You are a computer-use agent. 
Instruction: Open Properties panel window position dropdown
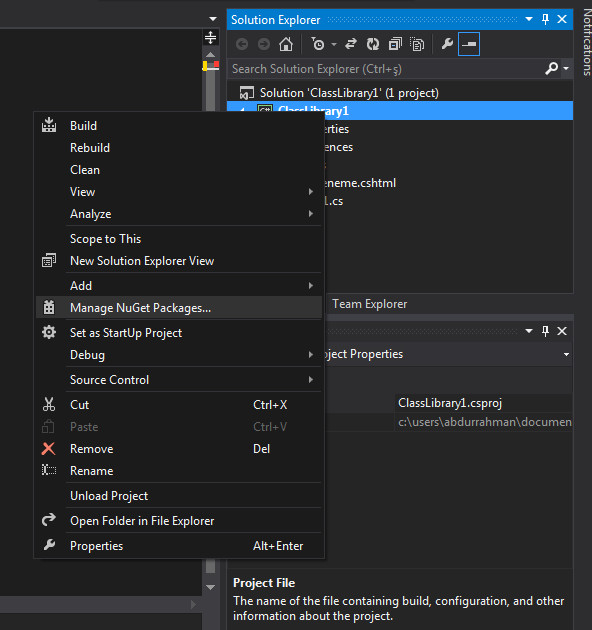tap(529, 331)
